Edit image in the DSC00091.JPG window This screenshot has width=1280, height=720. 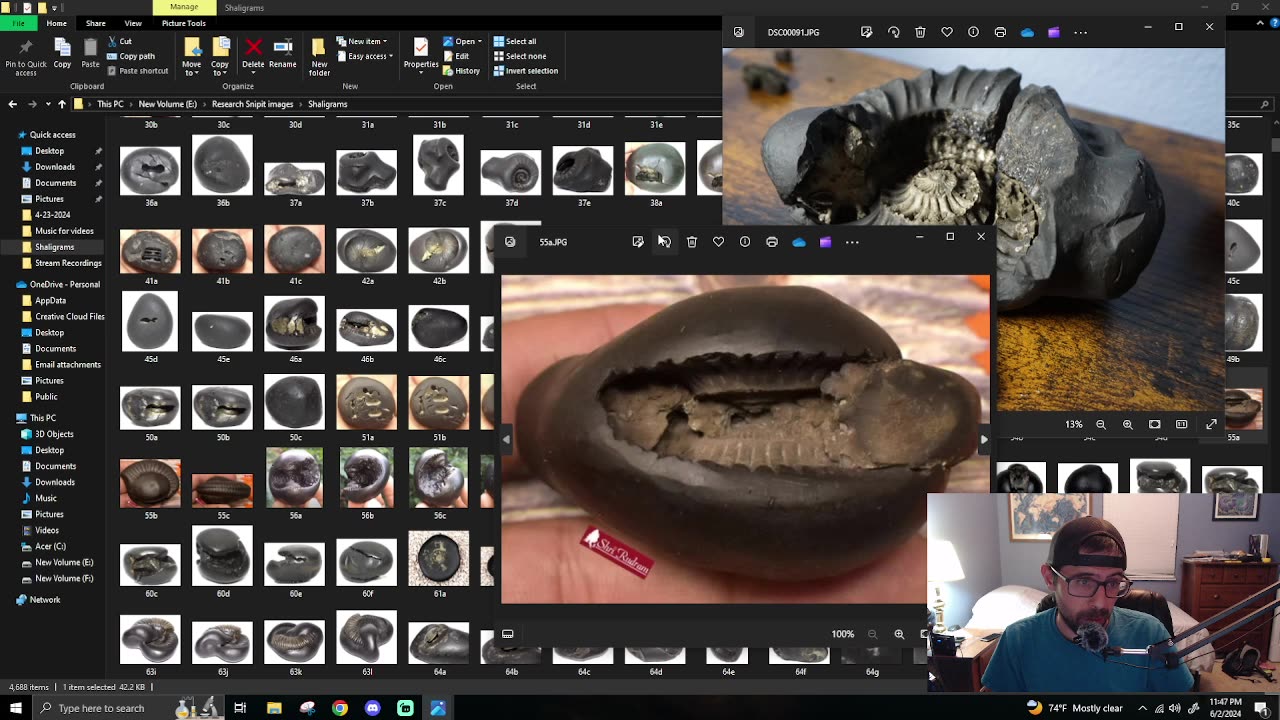click(867, 32)
